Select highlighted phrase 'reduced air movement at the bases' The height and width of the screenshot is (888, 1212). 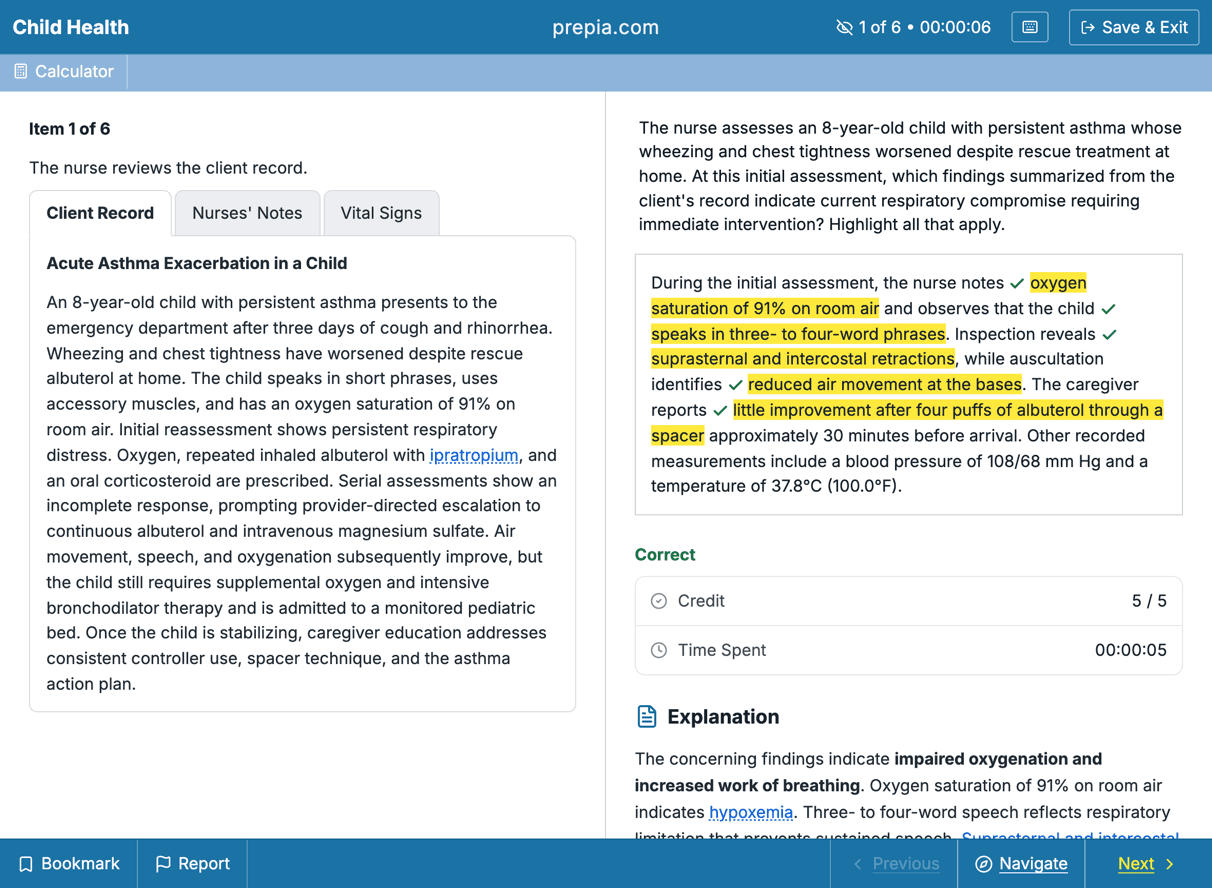click(885, 384)
